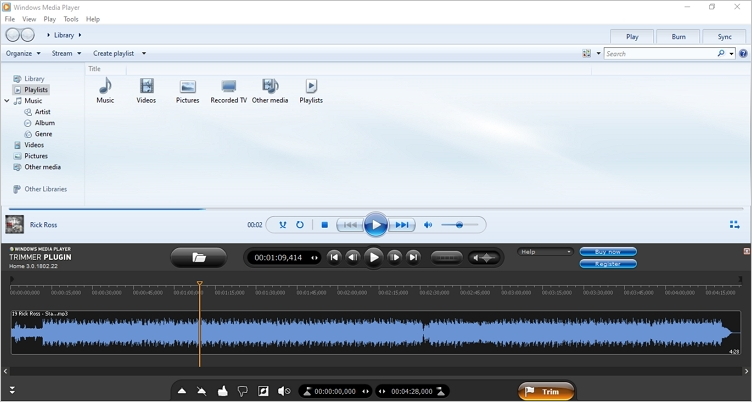Open the Help menu in menu bar
The image size is (752, 402).
pyautogui.click(x=93, y=19)
